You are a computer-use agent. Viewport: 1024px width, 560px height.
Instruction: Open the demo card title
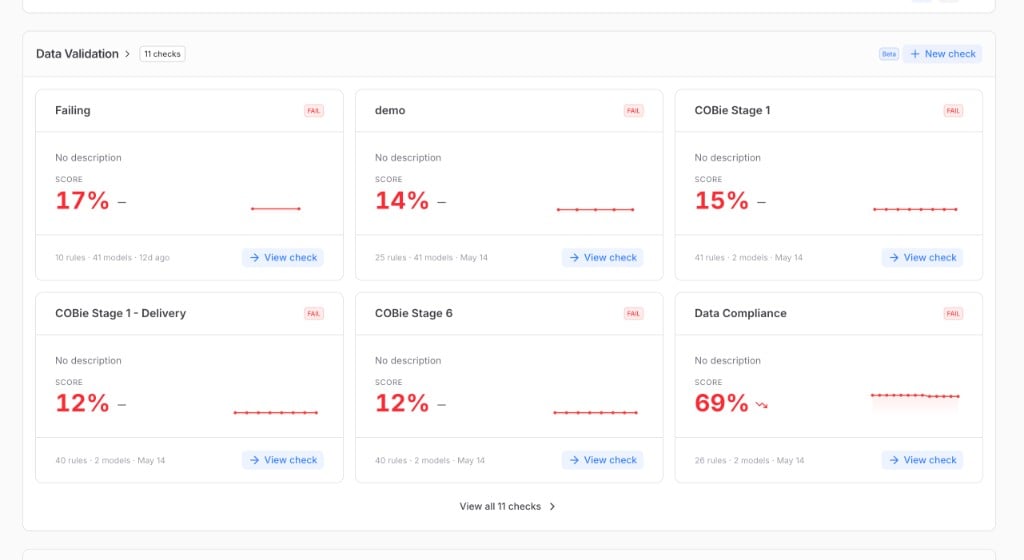tap(390, 110)
